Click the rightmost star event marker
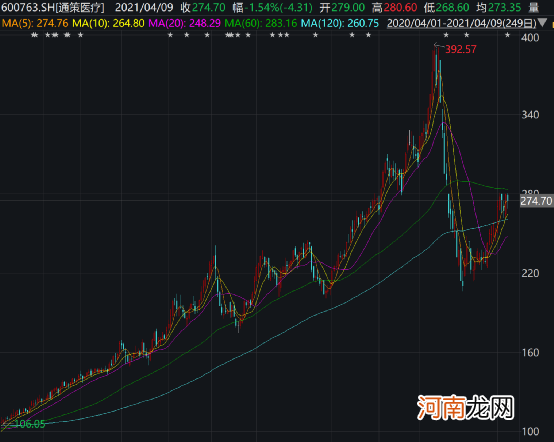Screen dimensions: 554x442 pos(507,35)
